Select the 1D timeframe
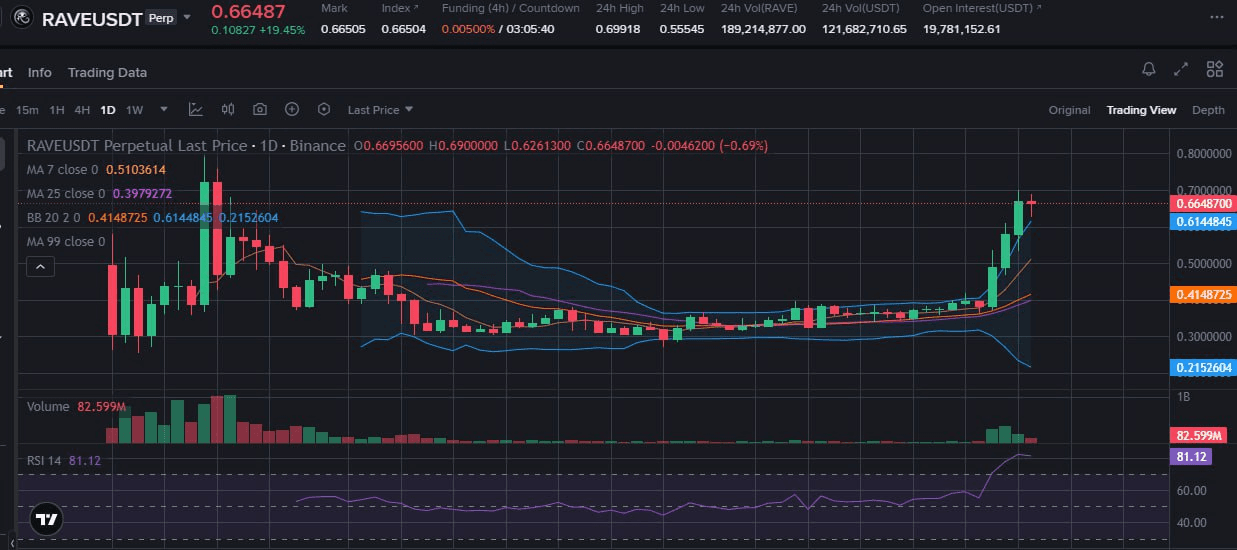 (x=108, y=110)
